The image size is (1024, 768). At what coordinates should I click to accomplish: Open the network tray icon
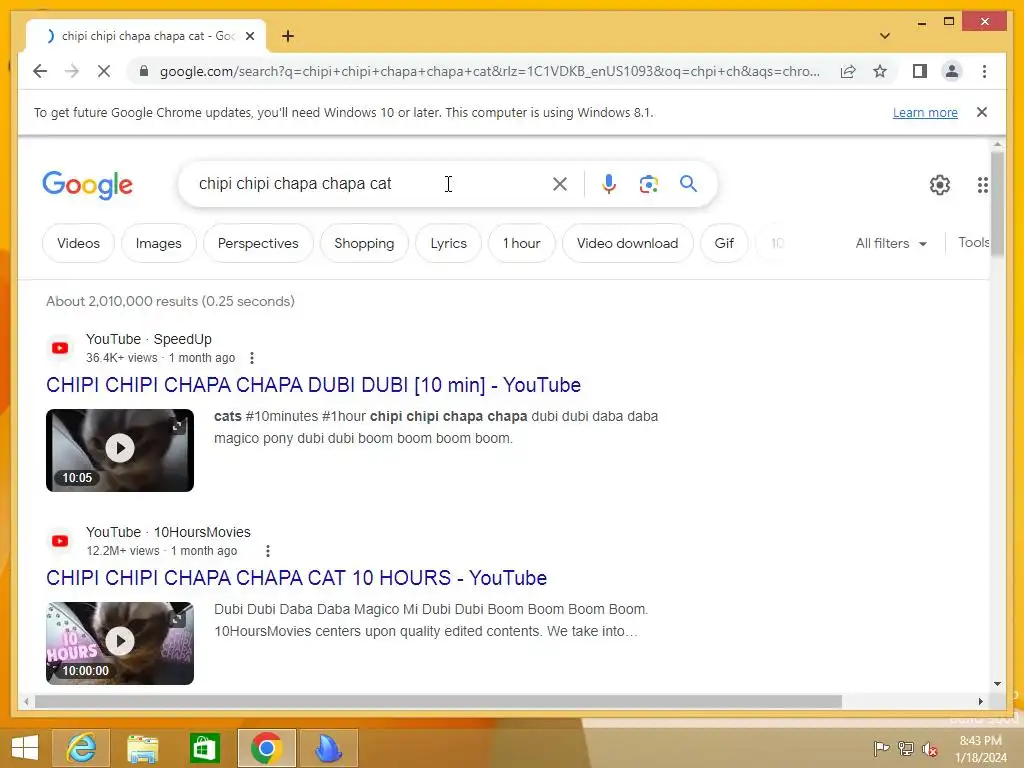pyautogui.click(x=906, y=748)
